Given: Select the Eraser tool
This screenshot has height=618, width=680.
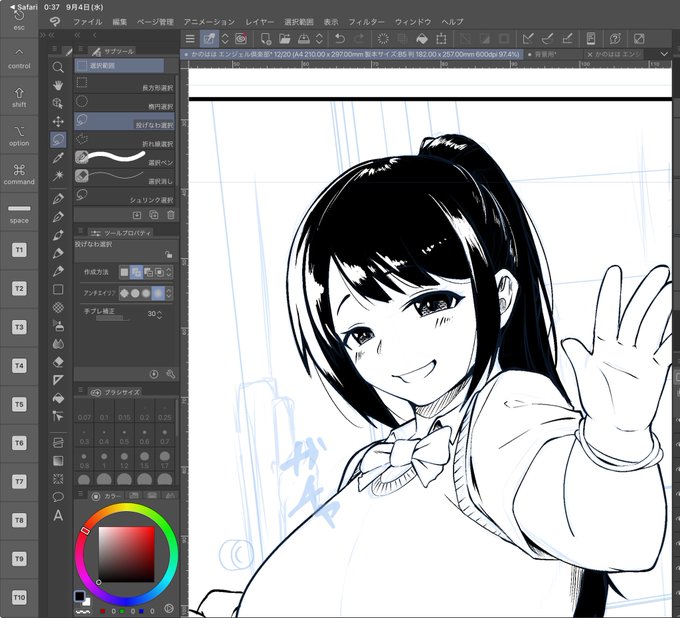Looking at the screenshot, I should coord(58,362).
